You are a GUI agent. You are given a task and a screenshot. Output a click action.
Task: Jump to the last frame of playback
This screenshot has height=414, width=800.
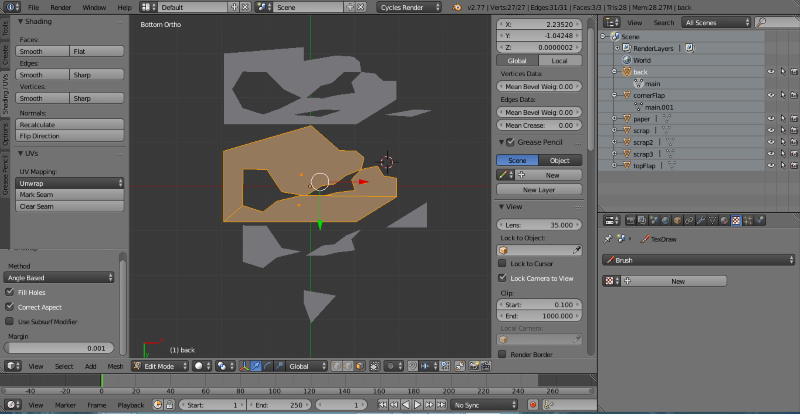point(441,404)
